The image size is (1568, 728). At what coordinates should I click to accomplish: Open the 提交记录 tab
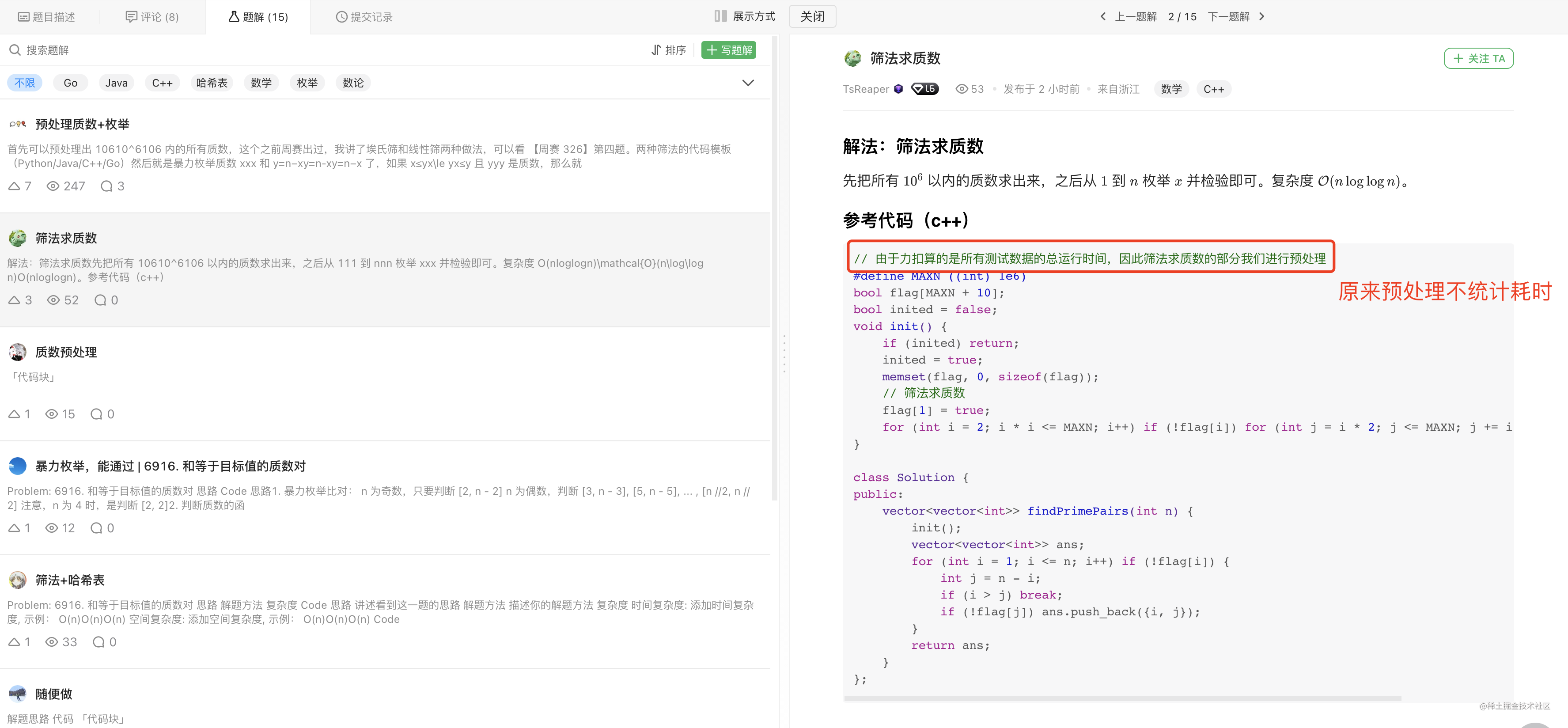coord(364,17)
